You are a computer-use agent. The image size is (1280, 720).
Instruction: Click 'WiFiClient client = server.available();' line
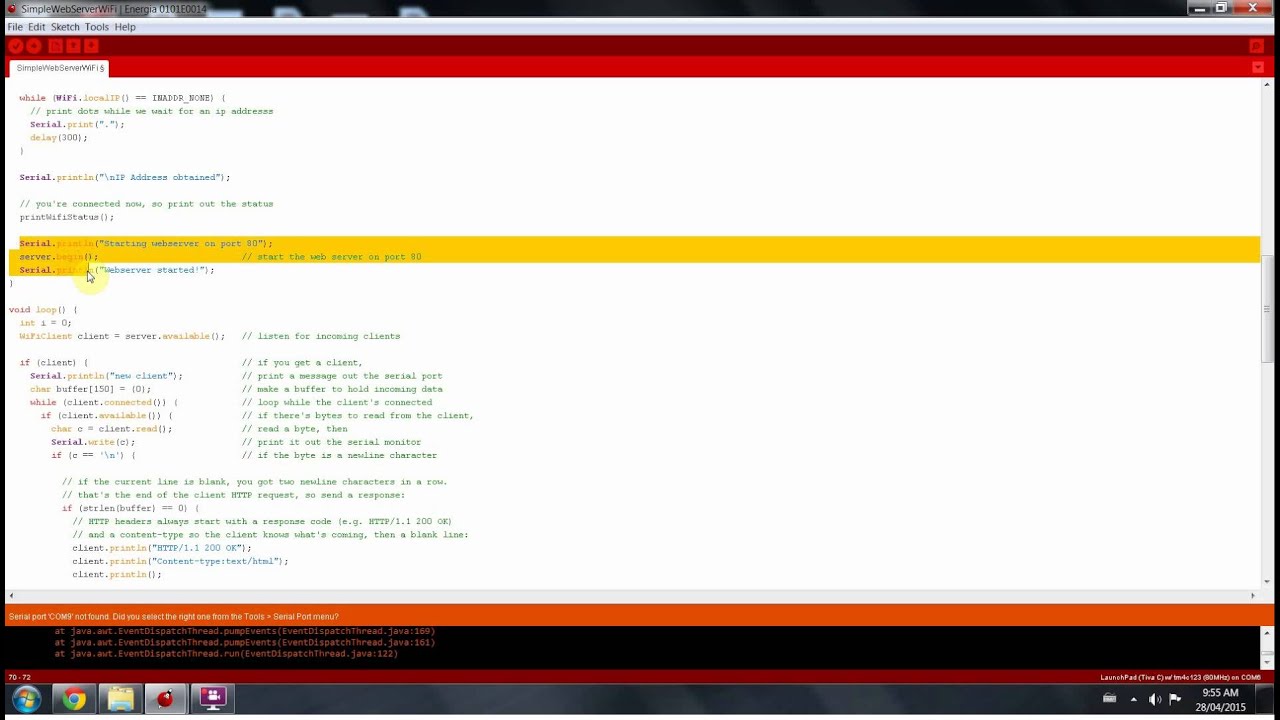[122, 336]
